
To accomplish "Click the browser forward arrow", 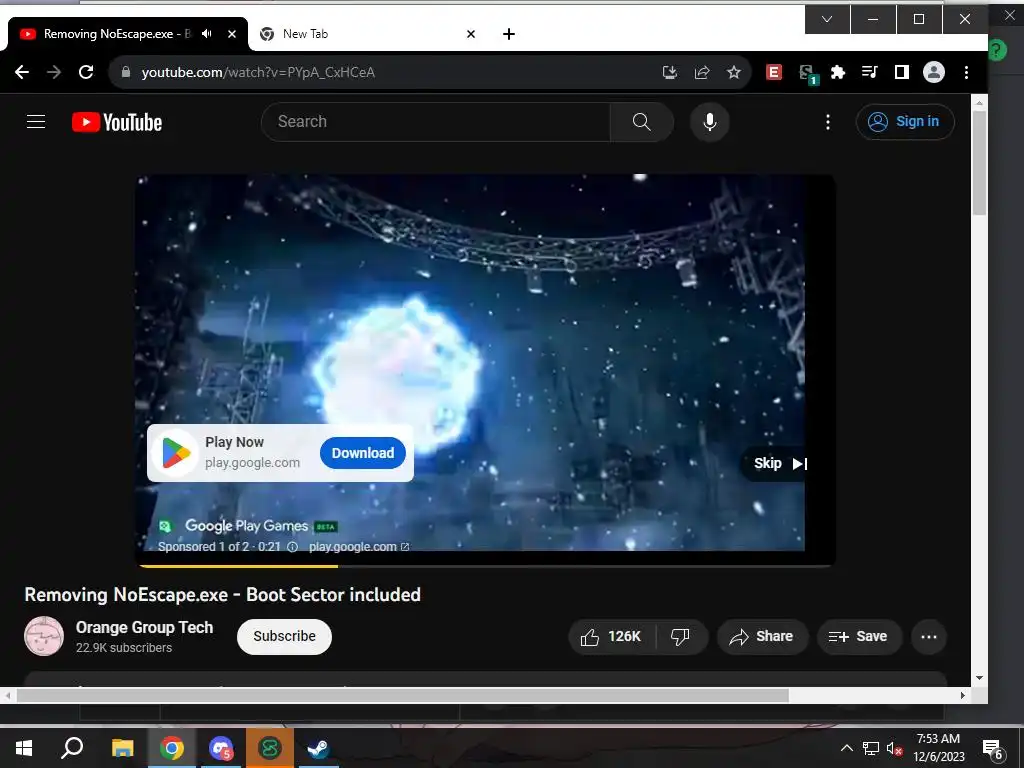I will [54, 72].
